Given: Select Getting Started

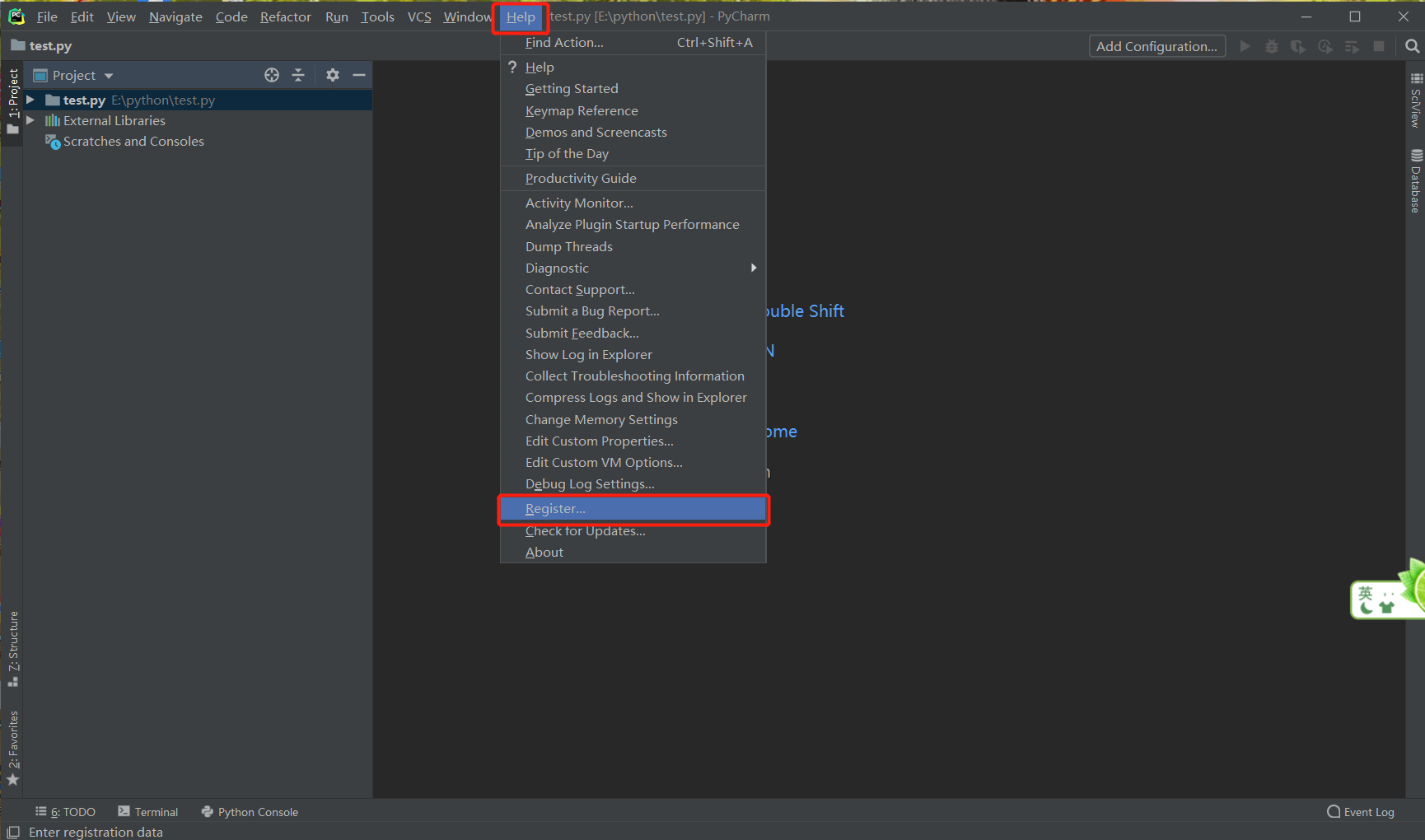Looking at the screenshot, I should tap(633, 89).
